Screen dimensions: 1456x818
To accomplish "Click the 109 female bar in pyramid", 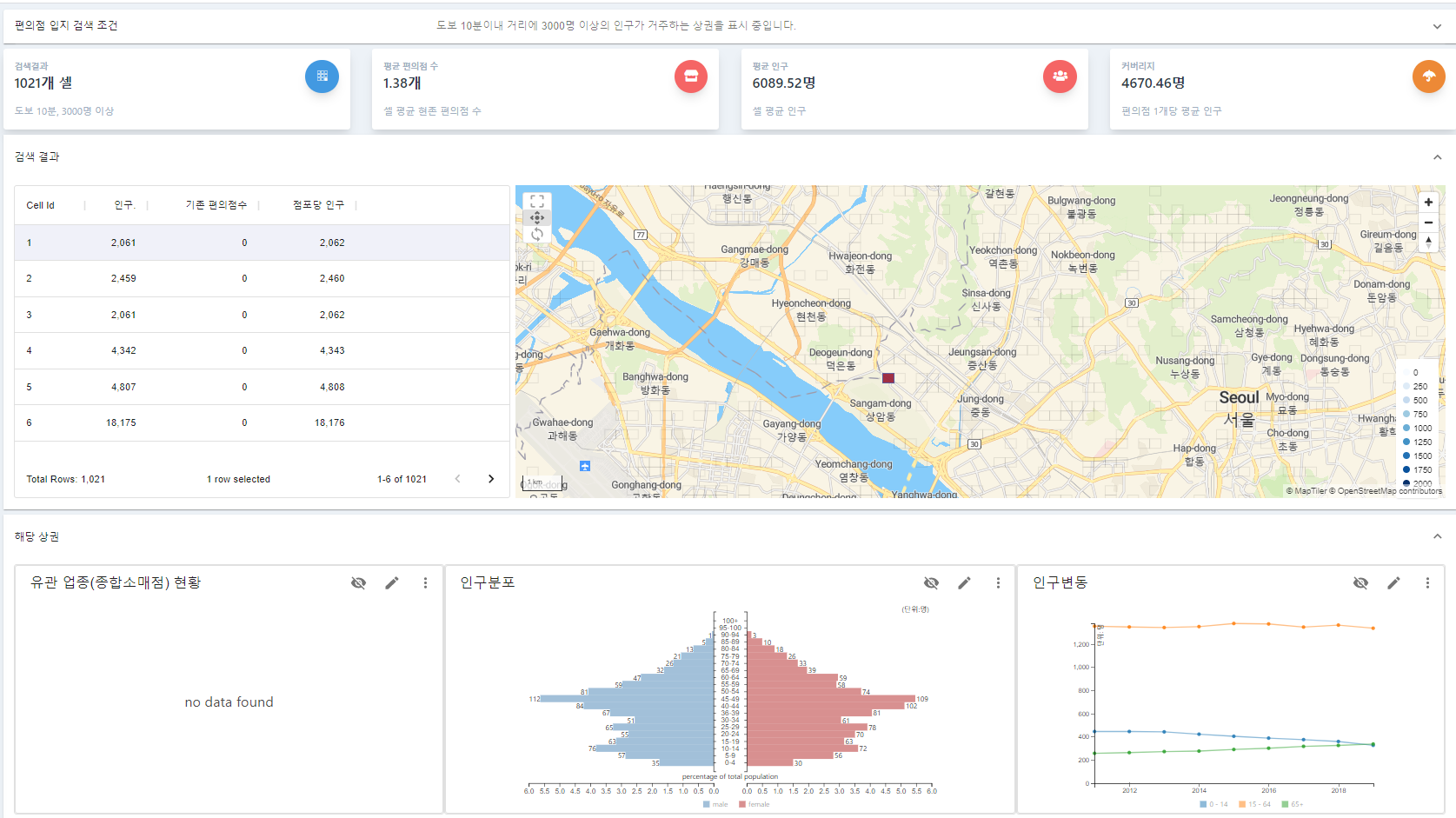I will [831, 699].
